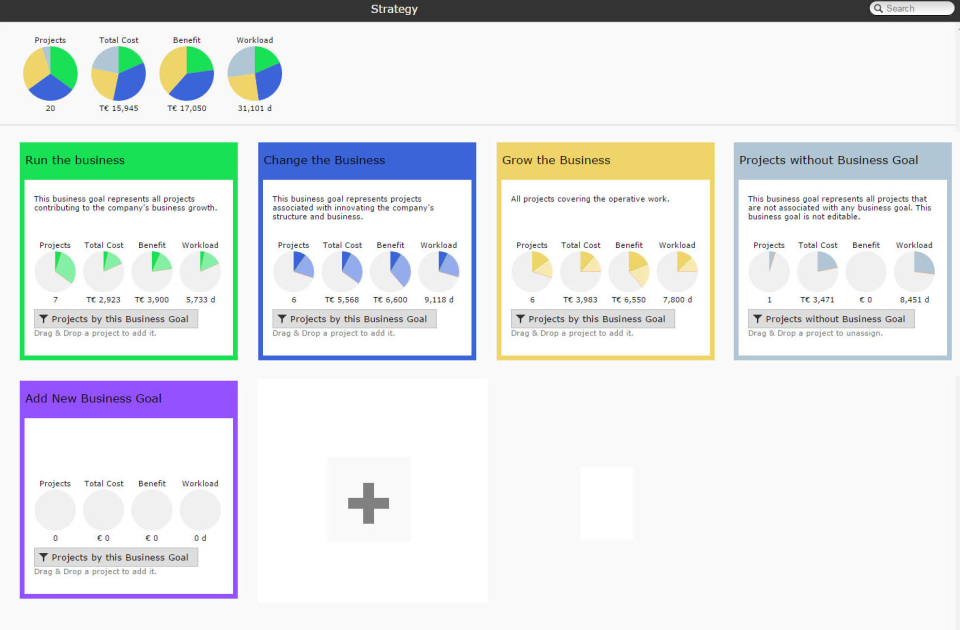The image size is (960, 630).
Task: Click Change the Business Workload pie chart
Action: pos(438,272)
